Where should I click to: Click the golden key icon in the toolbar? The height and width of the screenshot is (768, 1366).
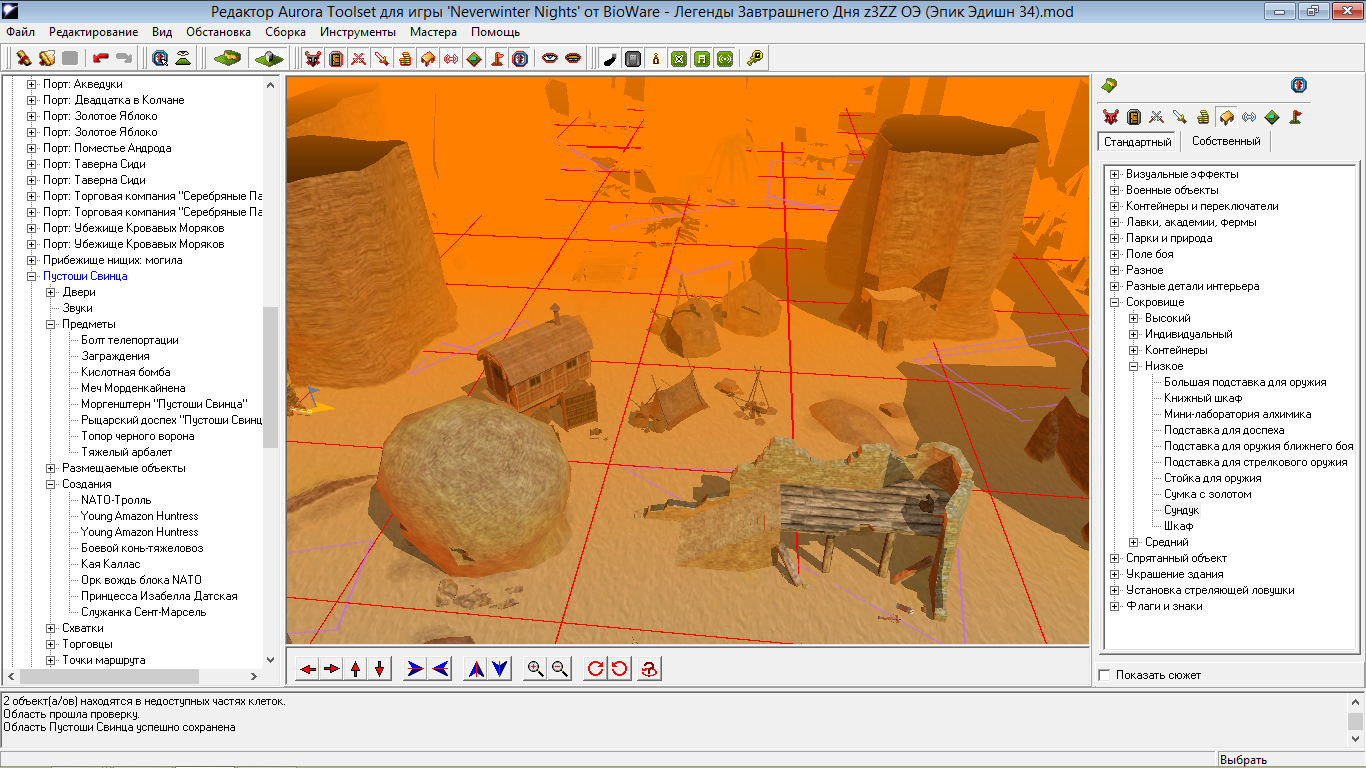(755, 59)
